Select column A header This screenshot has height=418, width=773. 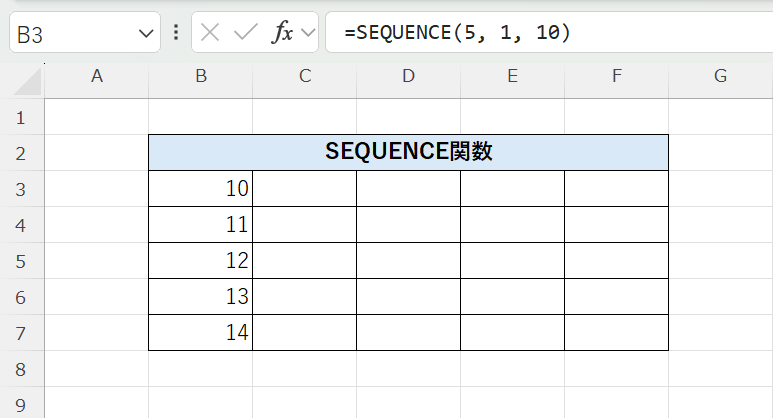click(x=97, y=76)
